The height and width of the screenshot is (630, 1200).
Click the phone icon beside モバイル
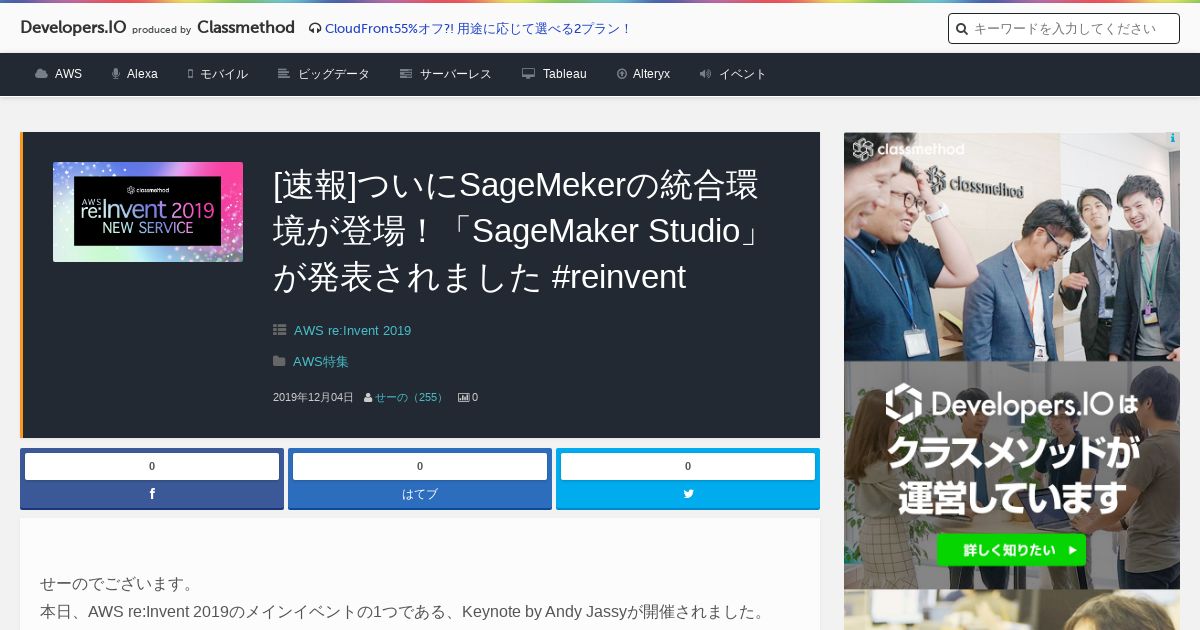[x=190, y=74]
